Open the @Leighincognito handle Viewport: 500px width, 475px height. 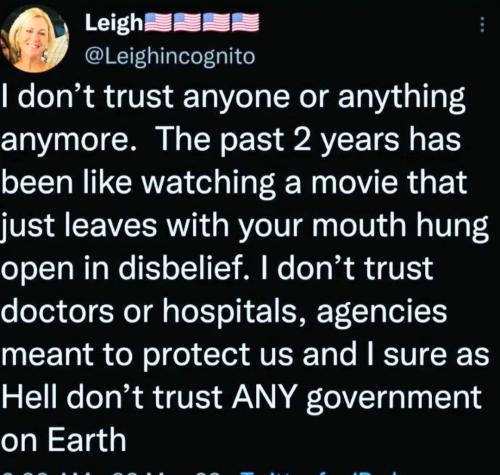170,56
